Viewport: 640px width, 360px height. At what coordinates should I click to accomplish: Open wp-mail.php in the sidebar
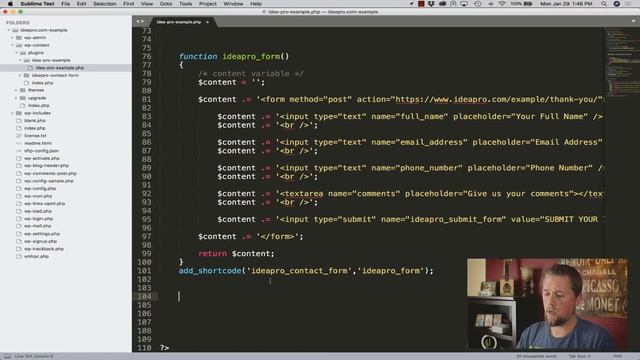[x=38, y=226]
